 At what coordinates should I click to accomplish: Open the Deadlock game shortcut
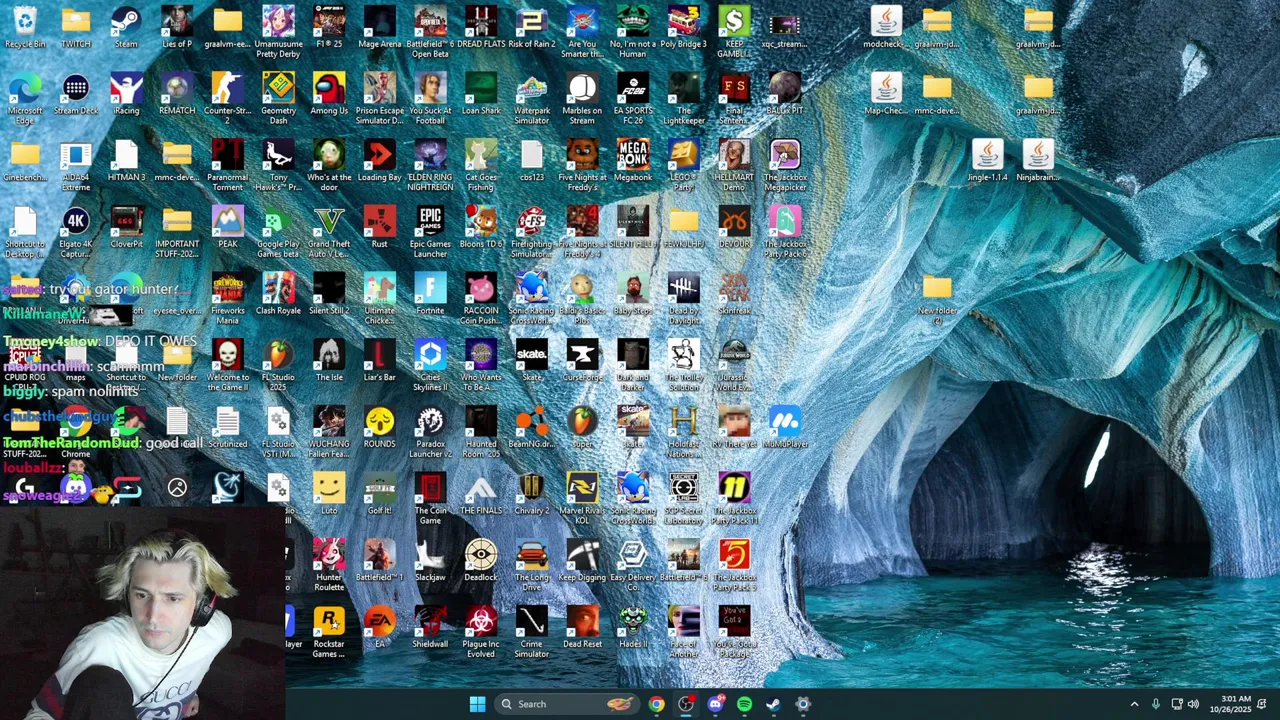(481, 561)
